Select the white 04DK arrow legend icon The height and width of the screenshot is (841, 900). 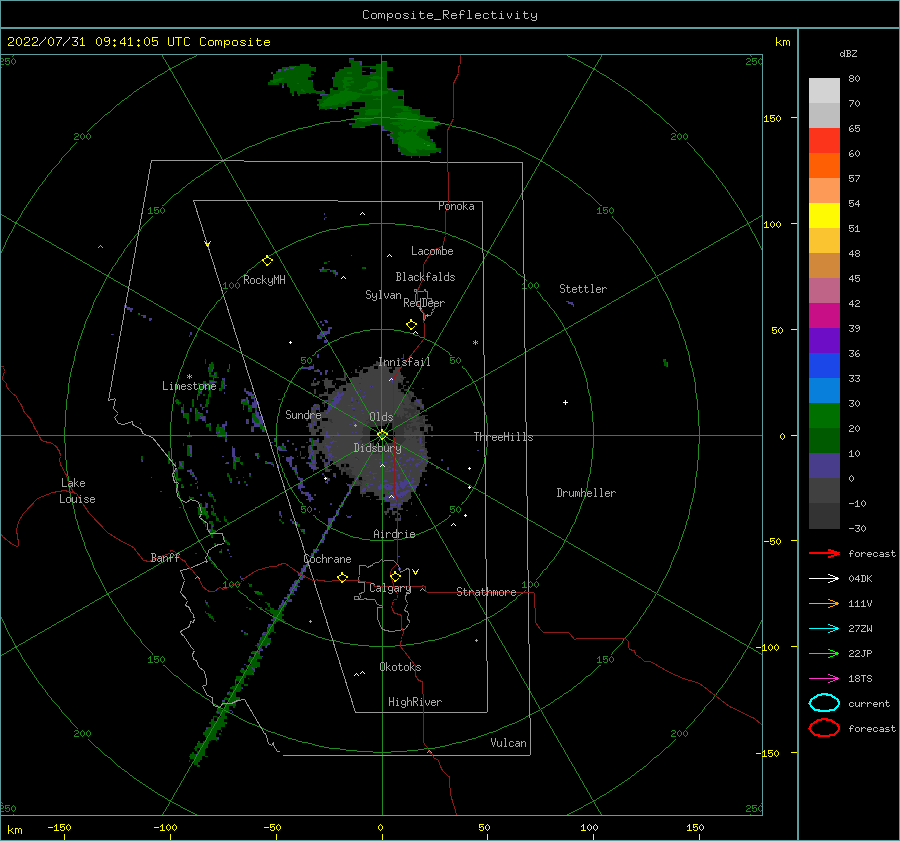pyautogui.click(x=824, y=578)
